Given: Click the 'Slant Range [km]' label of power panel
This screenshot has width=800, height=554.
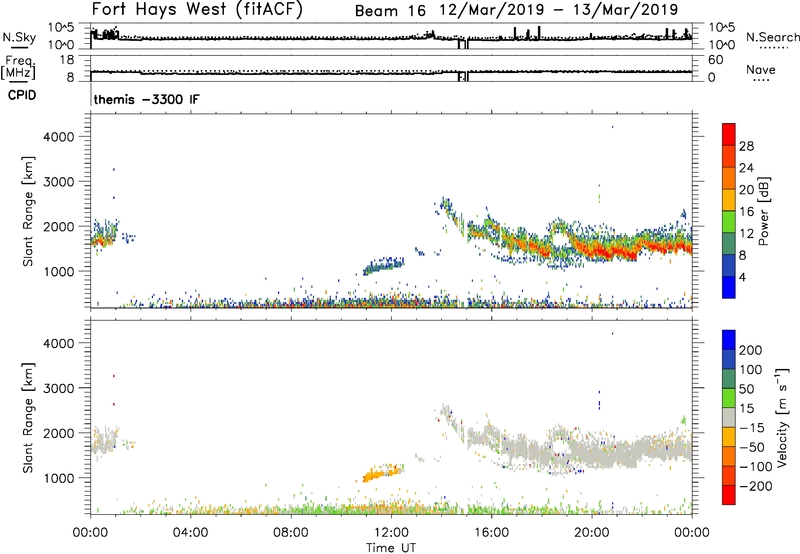Looking at the screenshot, I should [x=28, y=211].
